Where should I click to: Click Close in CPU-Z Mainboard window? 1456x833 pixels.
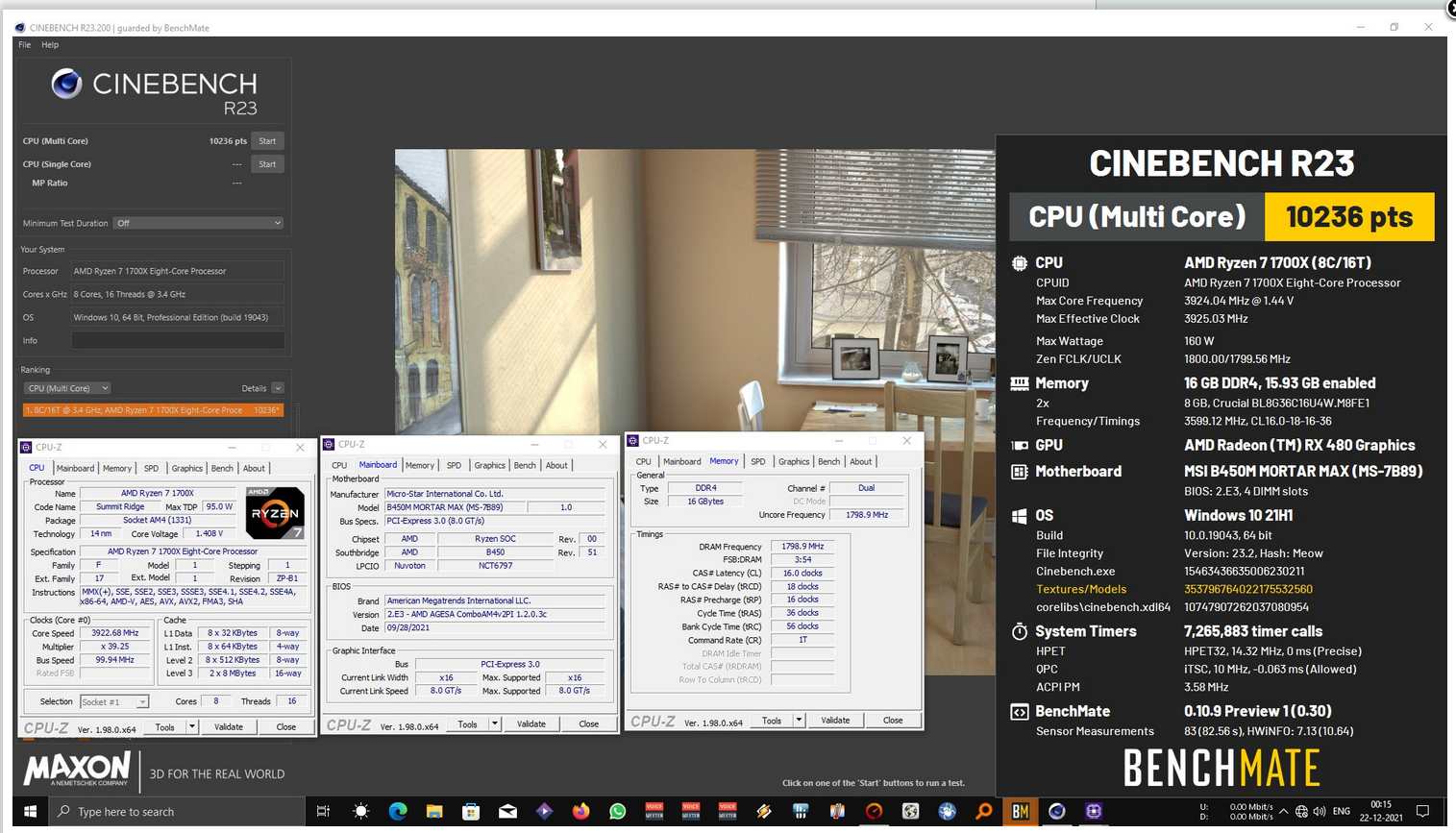pos(589,724)
